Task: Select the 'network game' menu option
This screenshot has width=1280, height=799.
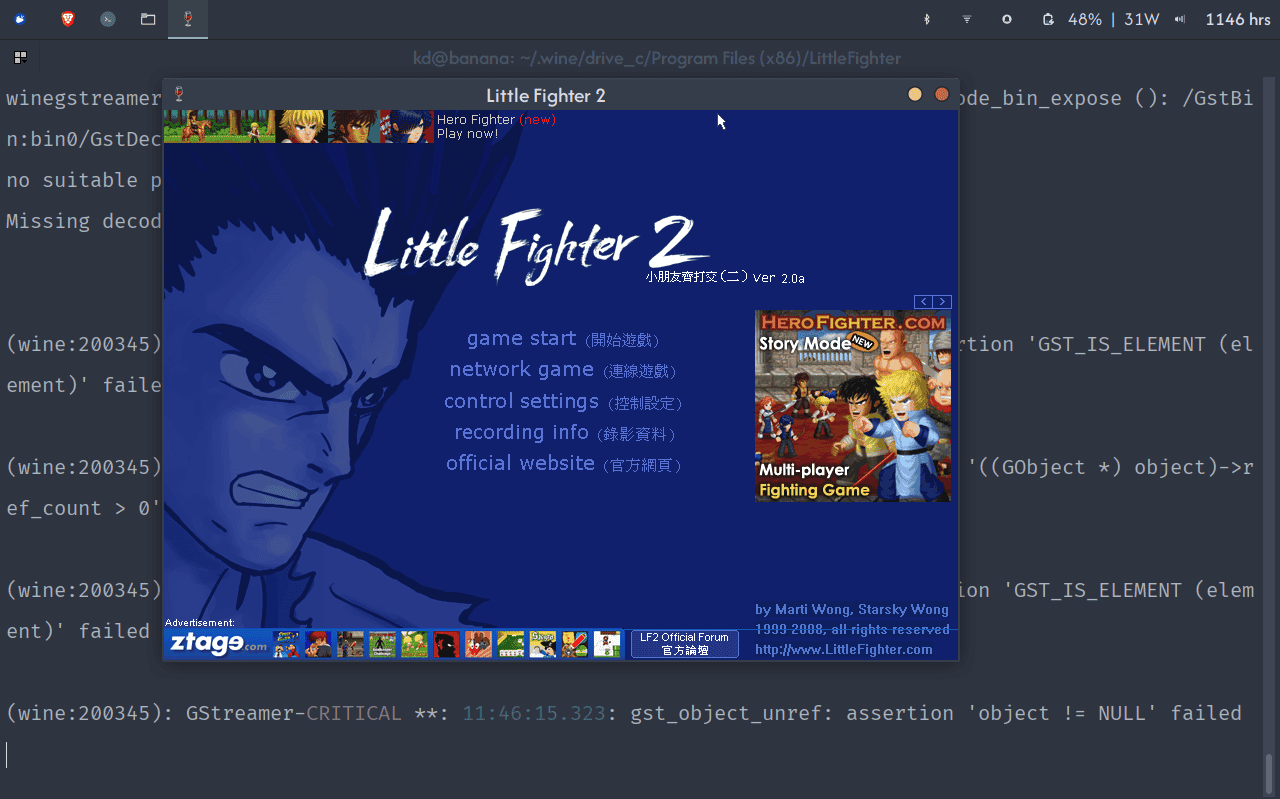Action: tap(521, 370)
